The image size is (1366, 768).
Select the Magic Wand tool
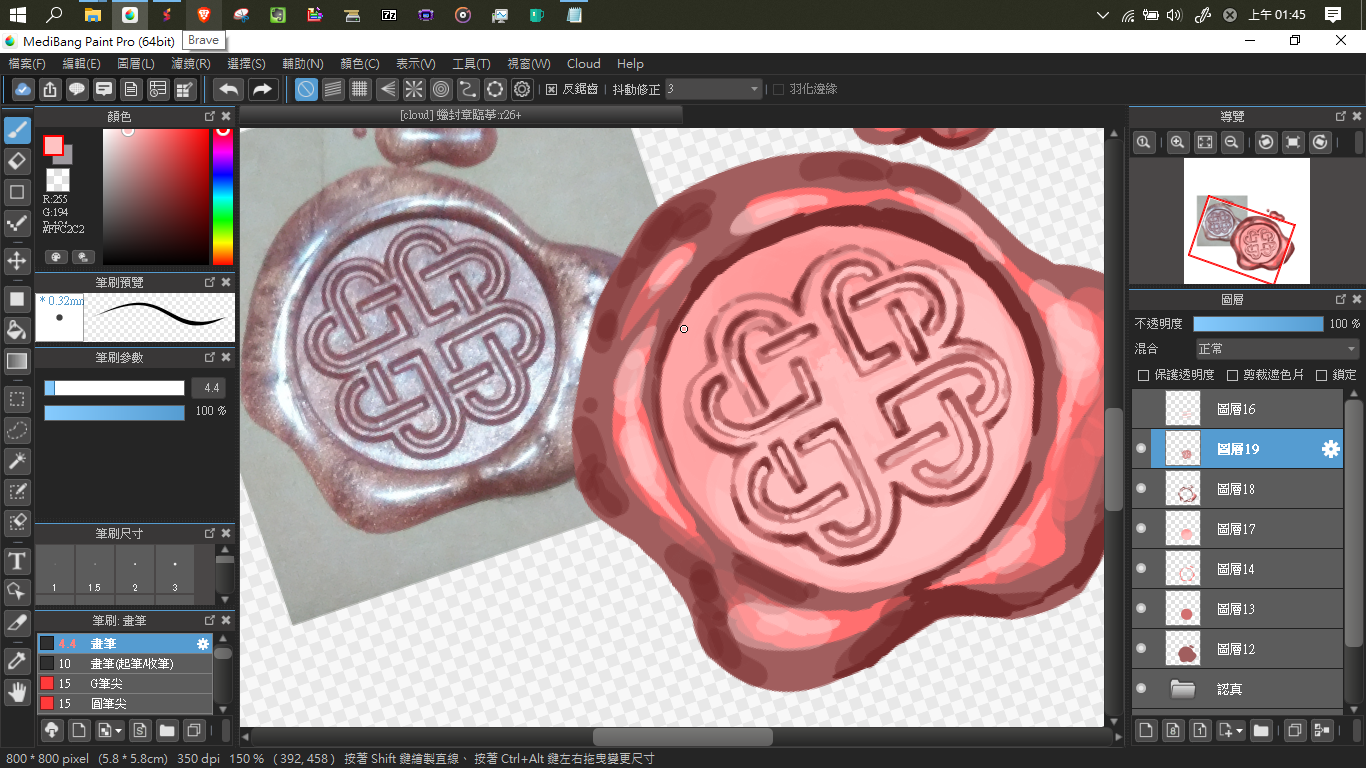pyautogui.click(x=17, y=461)
